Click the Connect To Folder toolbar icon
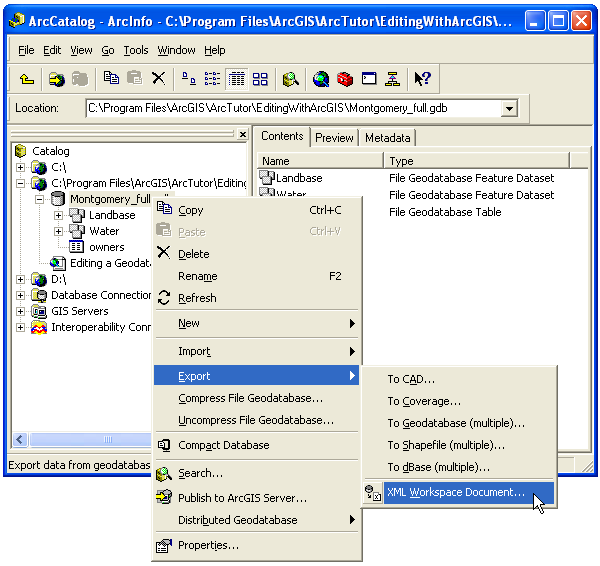 click(x=57, y=78)
